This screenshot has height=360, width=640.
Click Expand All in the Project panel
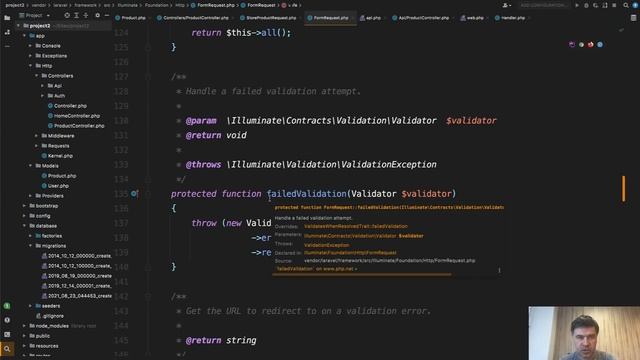[76, 16]
